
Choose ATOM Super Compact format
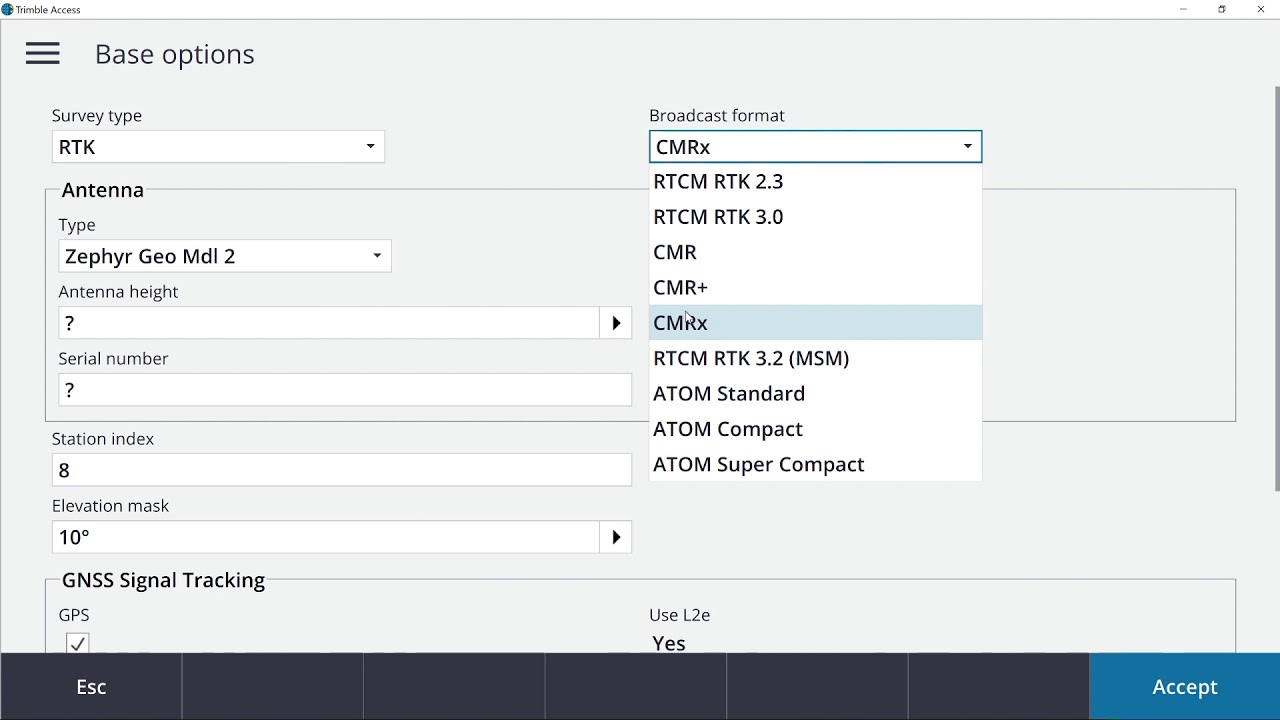pos(816,465)
